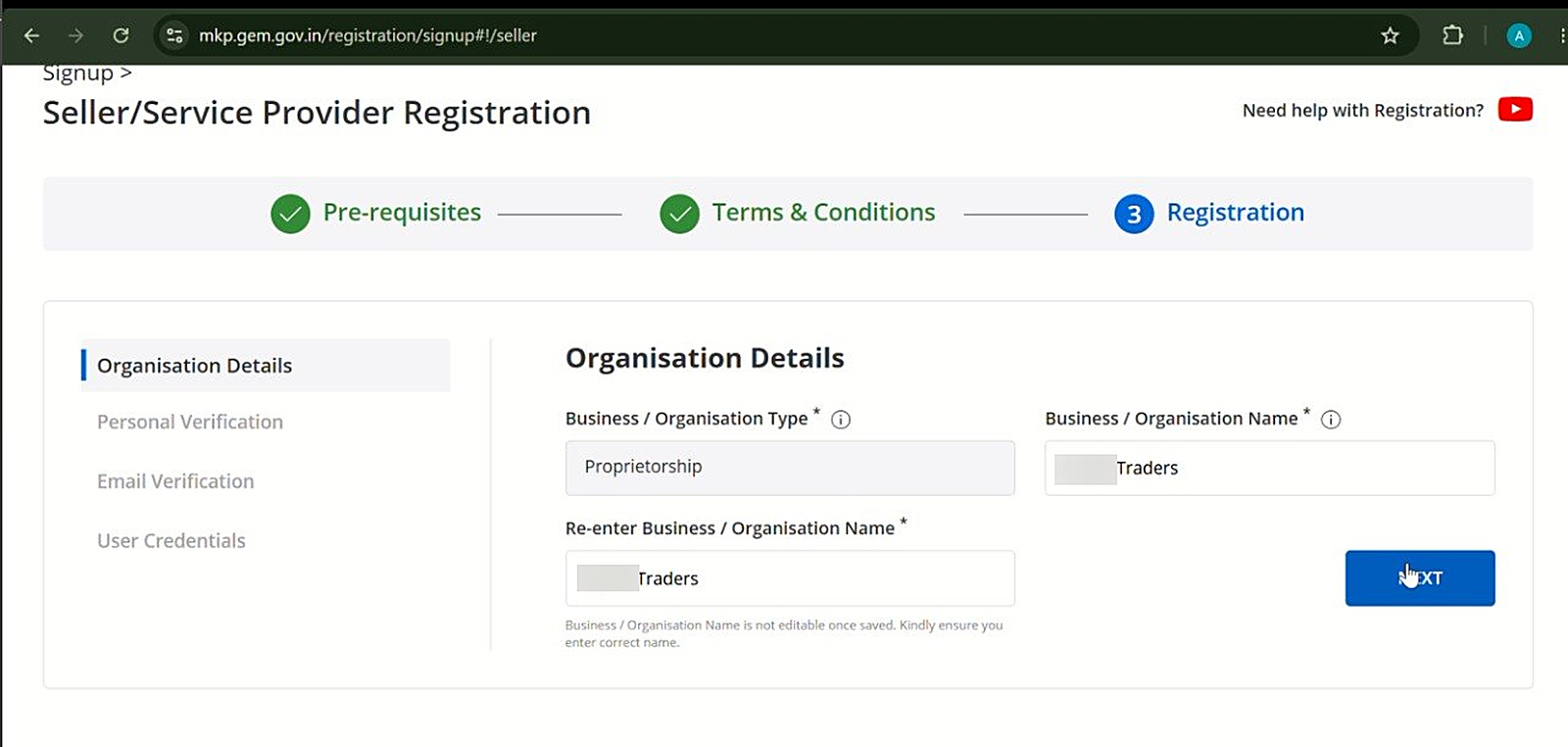
Task: Open the browser three-dot menu
Action: pyautogui.click(x=1562, y=35)
